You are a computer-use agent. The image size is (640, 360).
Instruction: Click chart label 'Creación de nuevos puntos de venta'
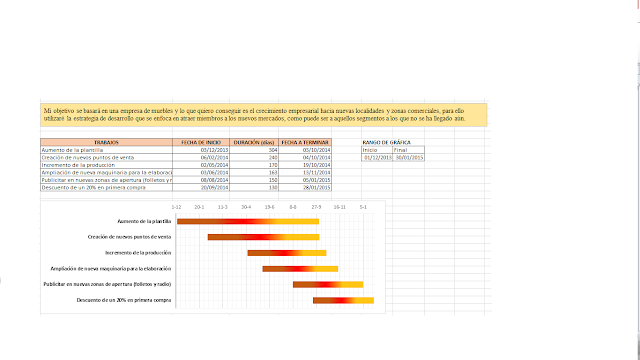(129, 237)
